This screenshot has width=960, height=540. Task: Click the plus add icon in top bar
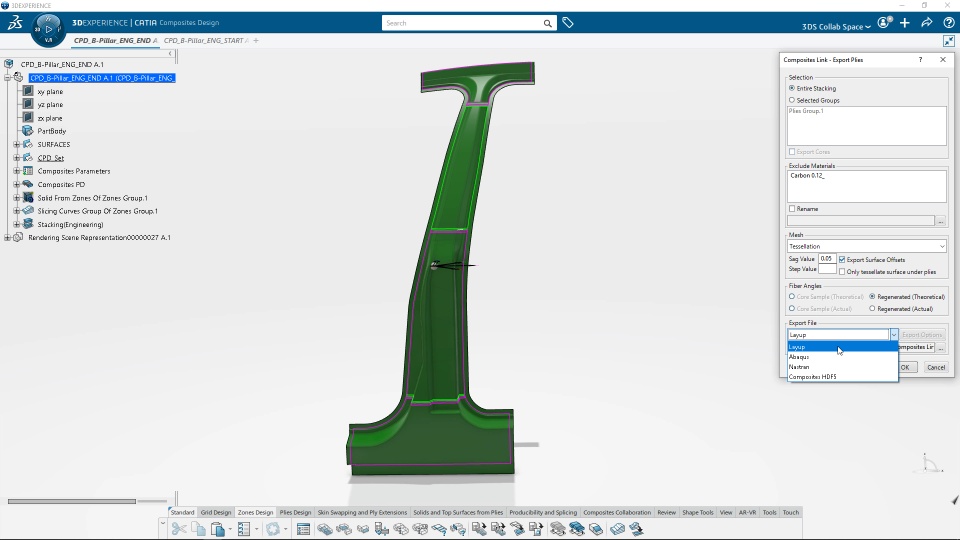click(x=905, y=23)
